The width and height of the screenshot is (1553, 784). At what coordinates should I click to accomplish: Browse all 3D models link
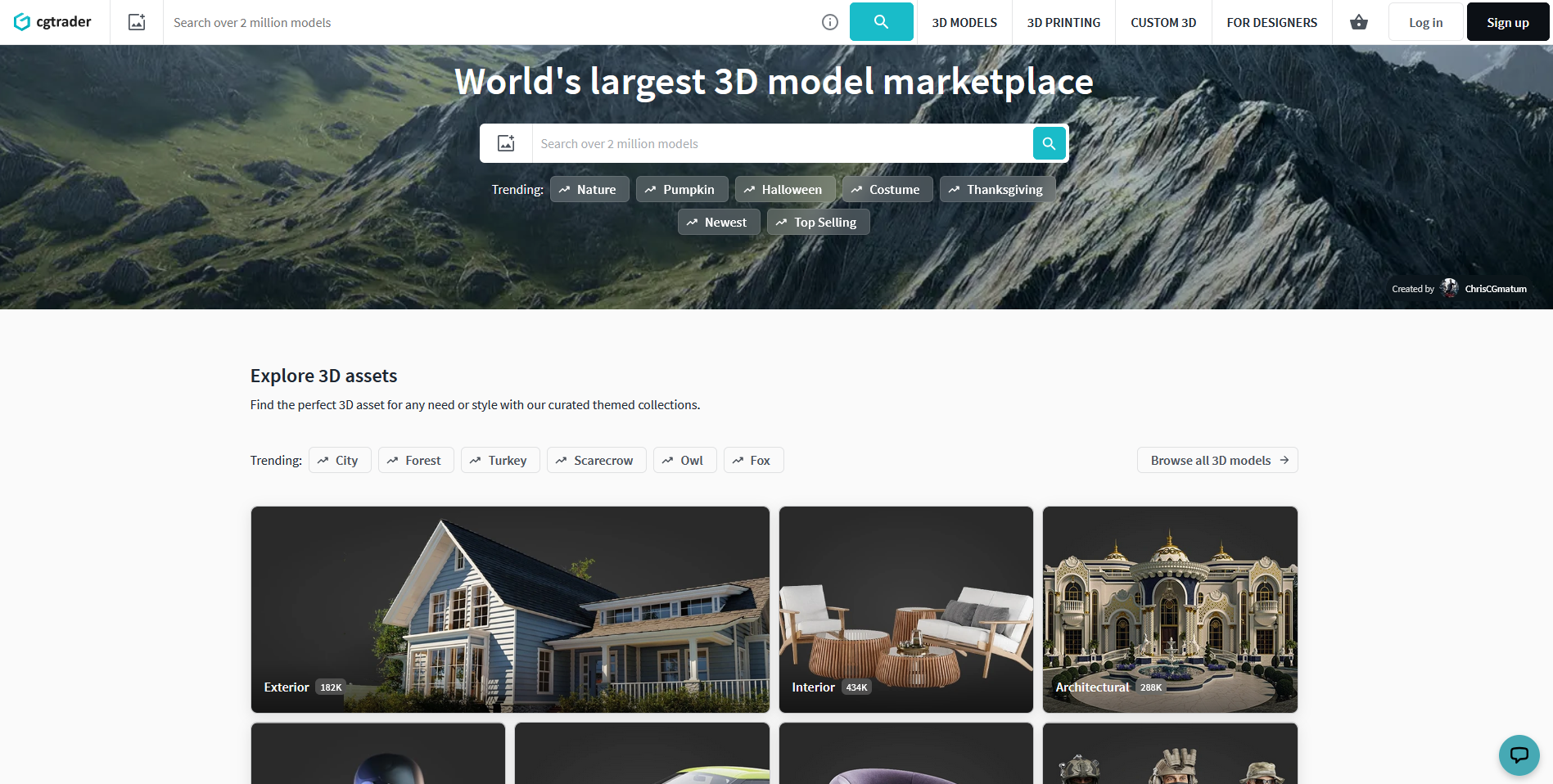coord(1217,460)
